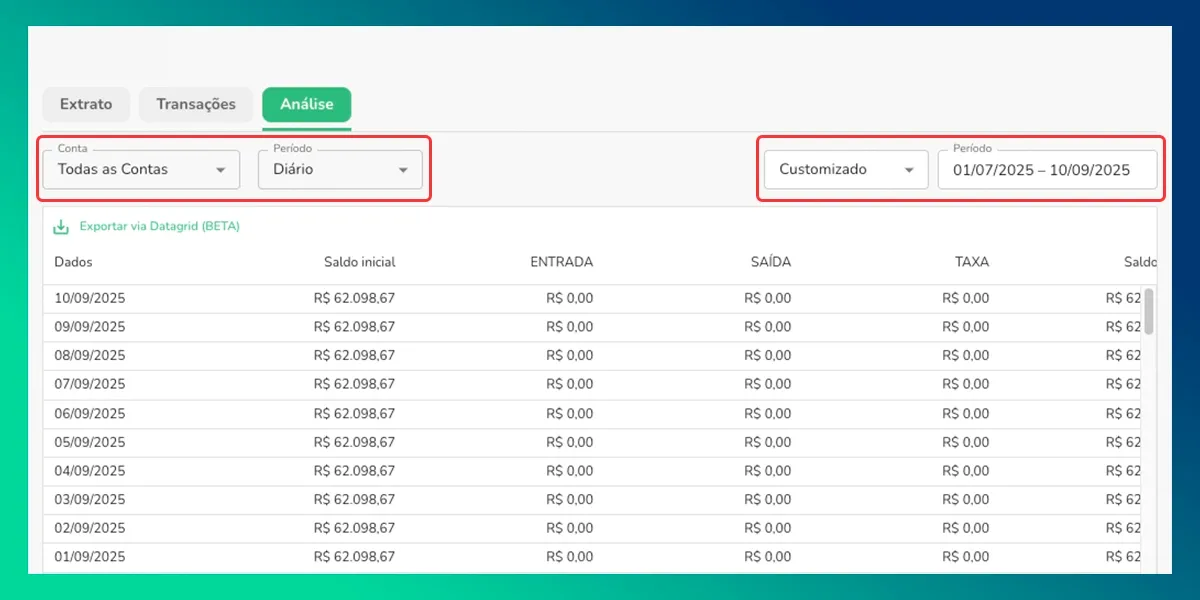Click the export download icon
The height and width of the screenshot is (600, 1200).
(x=61, y=227)
